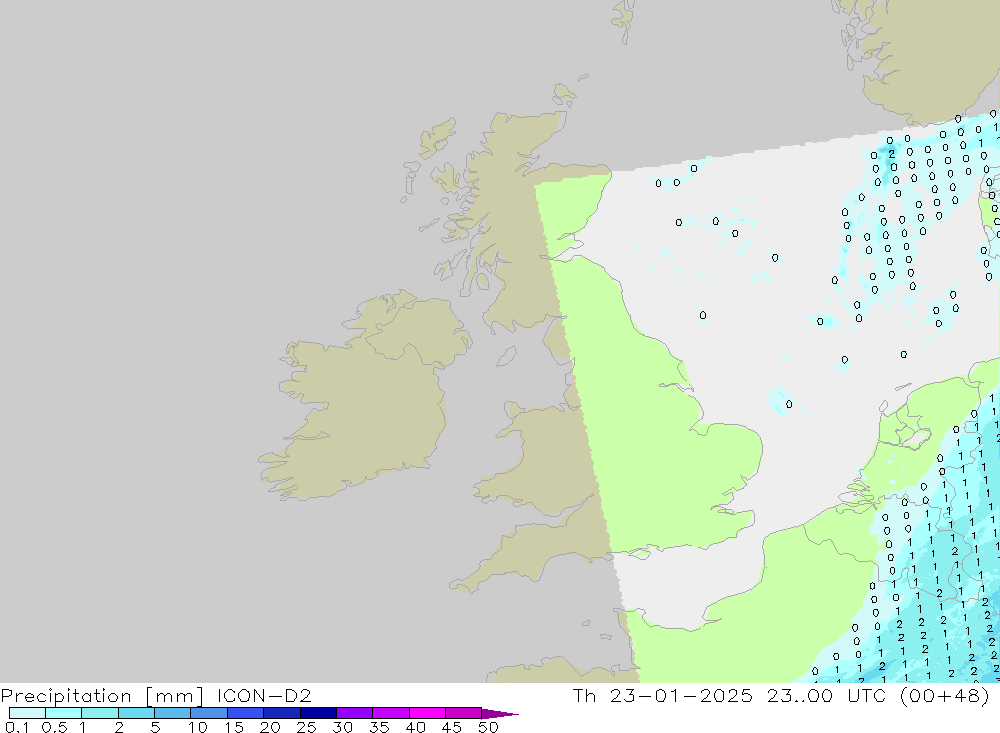Click the '30' legend scale label
1000x733 pixels.
[343, 727]
